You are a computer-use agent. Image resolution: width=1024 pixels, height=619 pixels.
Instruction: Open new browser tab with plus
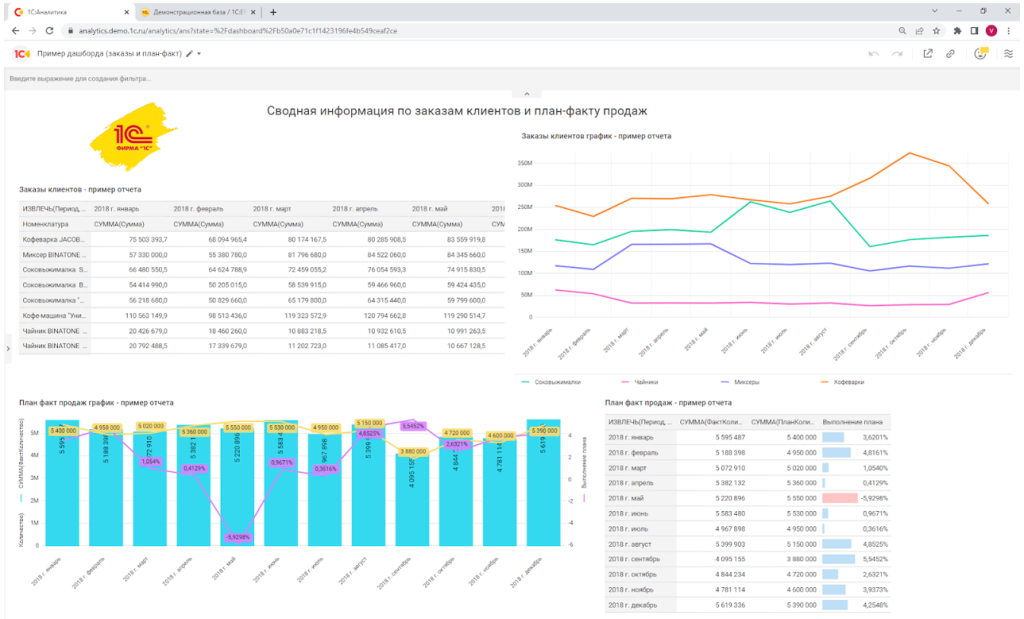click(273, 12)
